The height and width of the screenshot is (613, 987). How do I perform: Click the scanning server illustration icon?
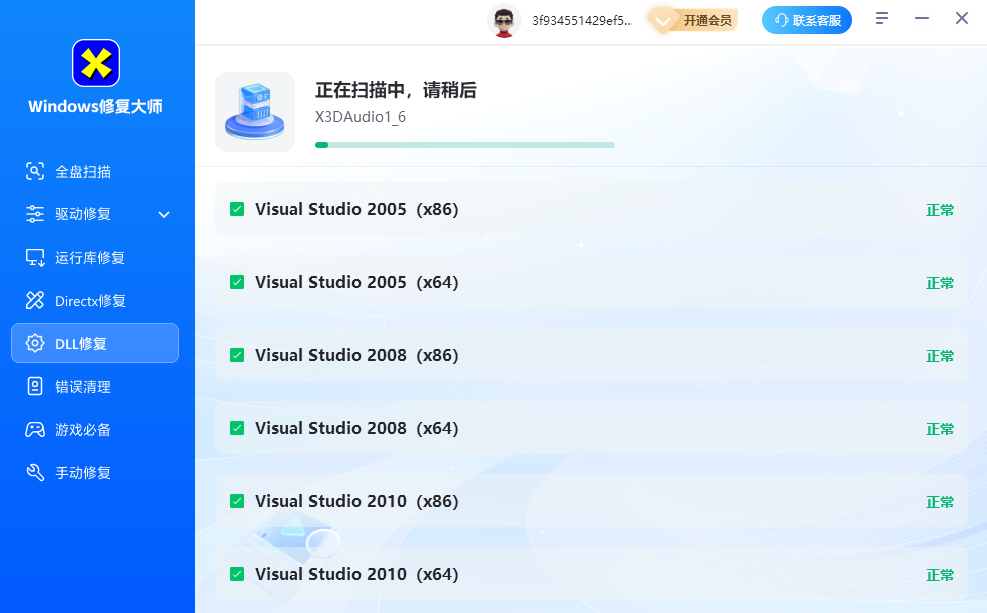255,112
